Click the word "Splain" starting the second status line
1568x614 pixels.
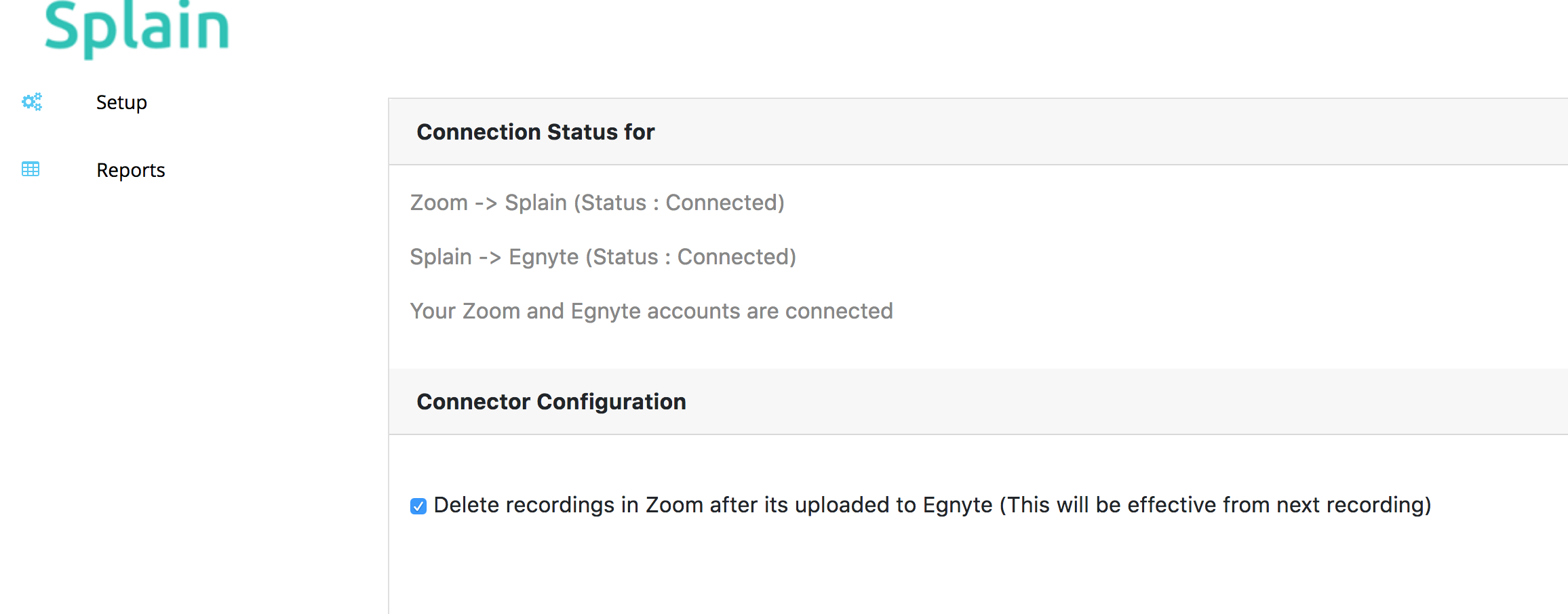click(440, 257)
